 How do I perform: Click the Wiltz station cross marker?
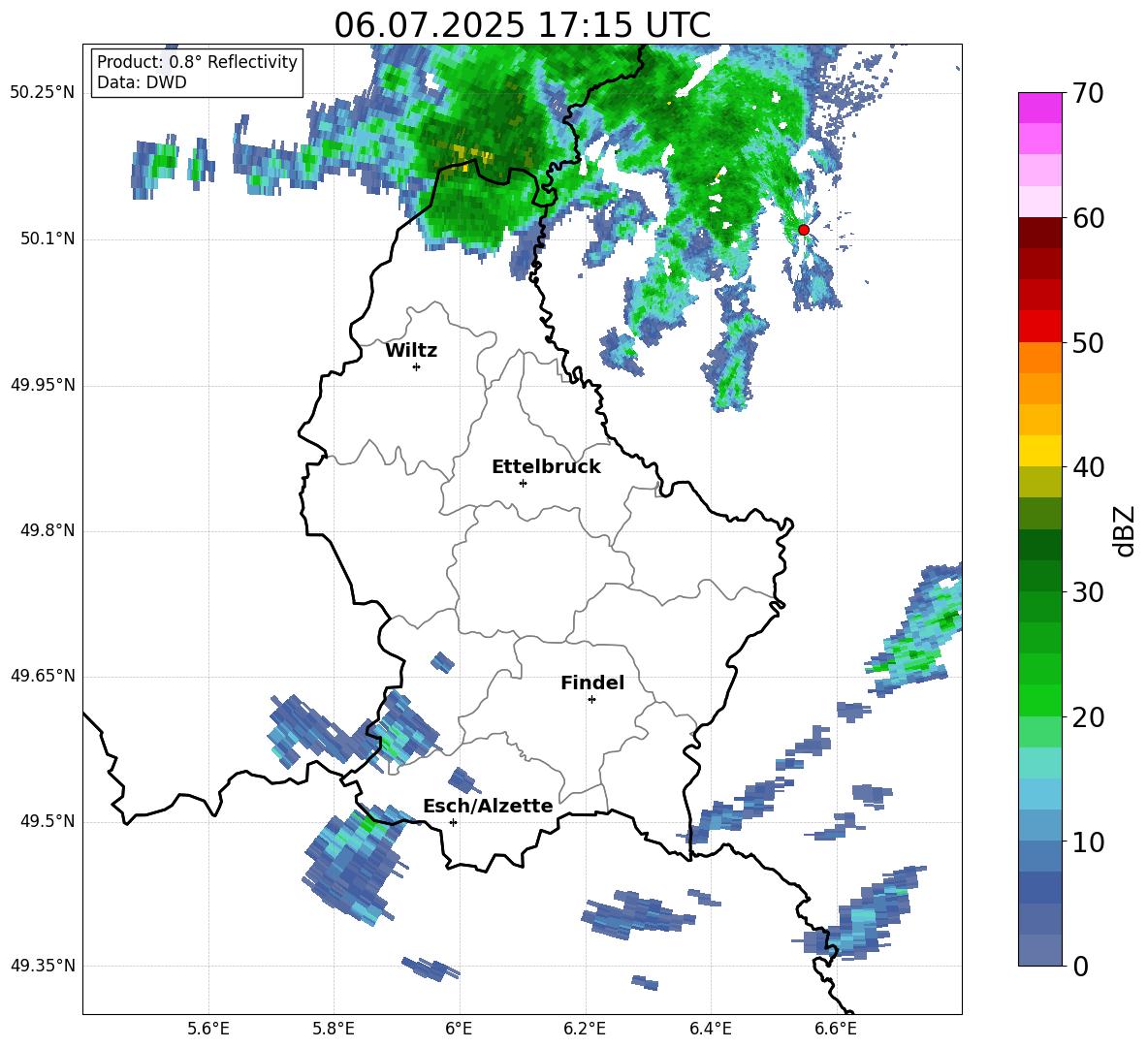point(417,366)
